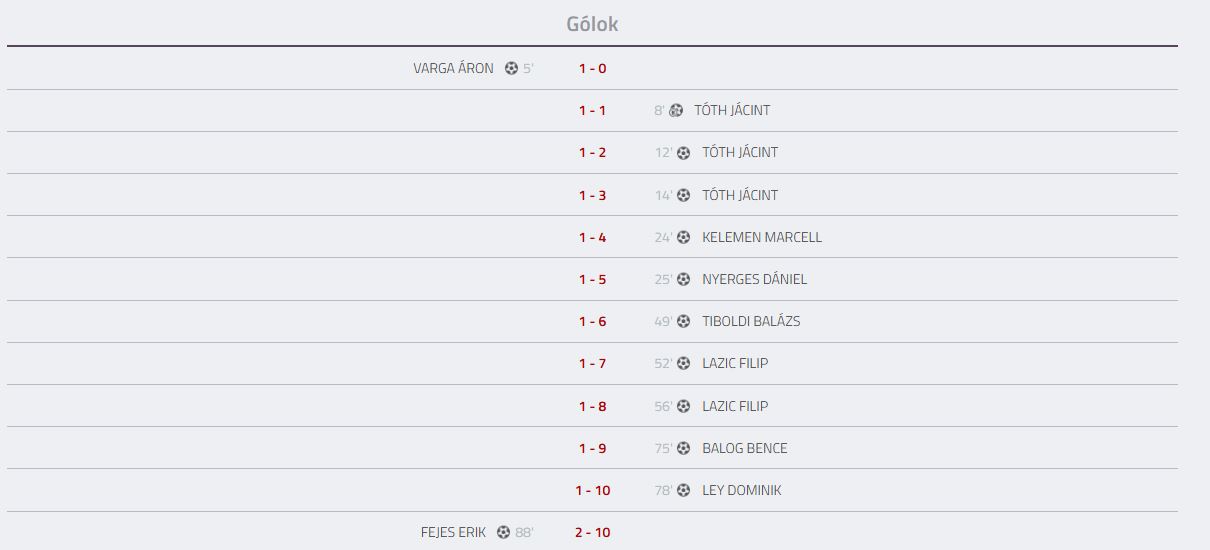Open Nyerges Dániel's profile
1210x550 pixels.
[754, 280]
